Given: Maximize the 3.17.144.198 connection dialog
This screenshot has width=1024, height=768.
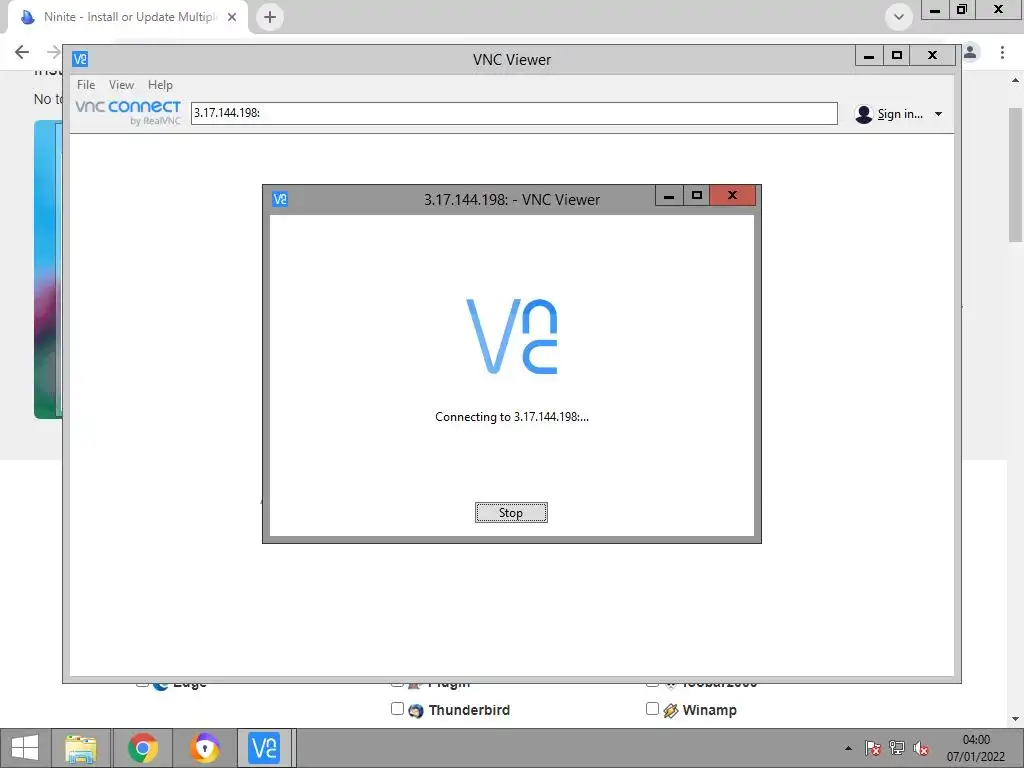Looking at the screenshot, I should pos(697,195).
